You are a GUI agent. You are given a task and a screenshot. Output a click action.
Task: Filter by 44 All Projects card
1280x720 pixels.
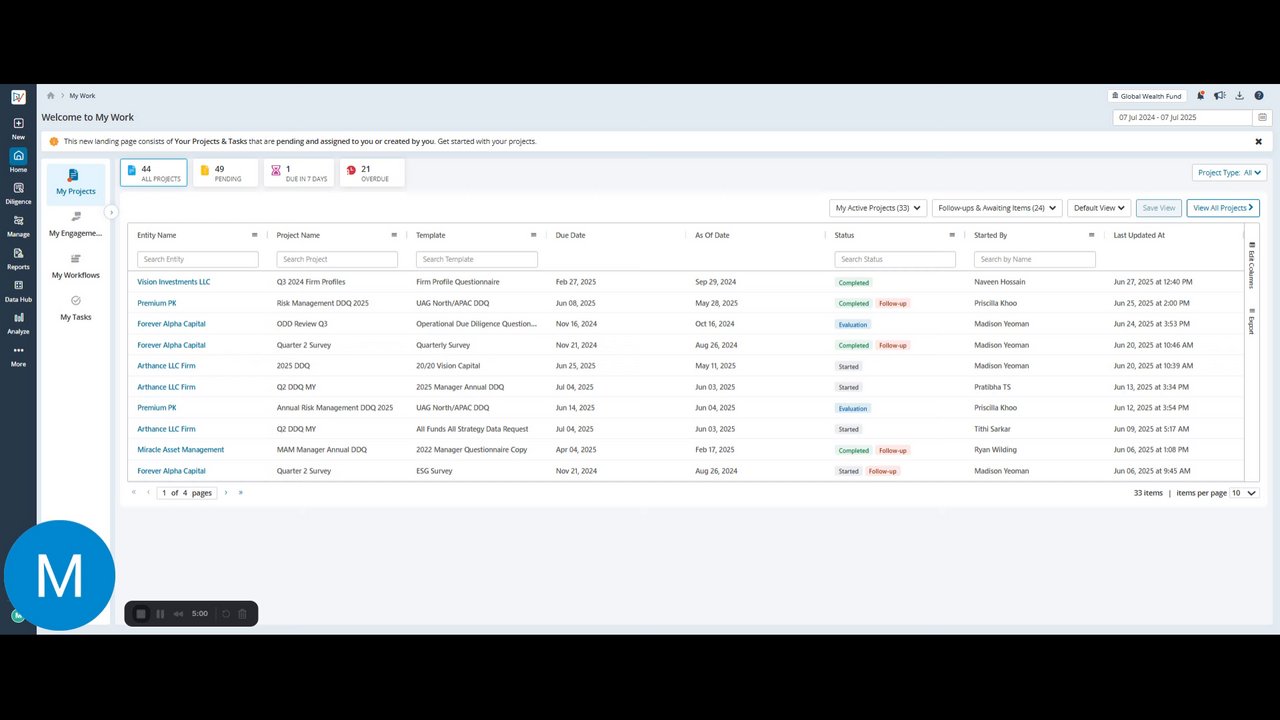pyautogui.click(x=154, y=173)
